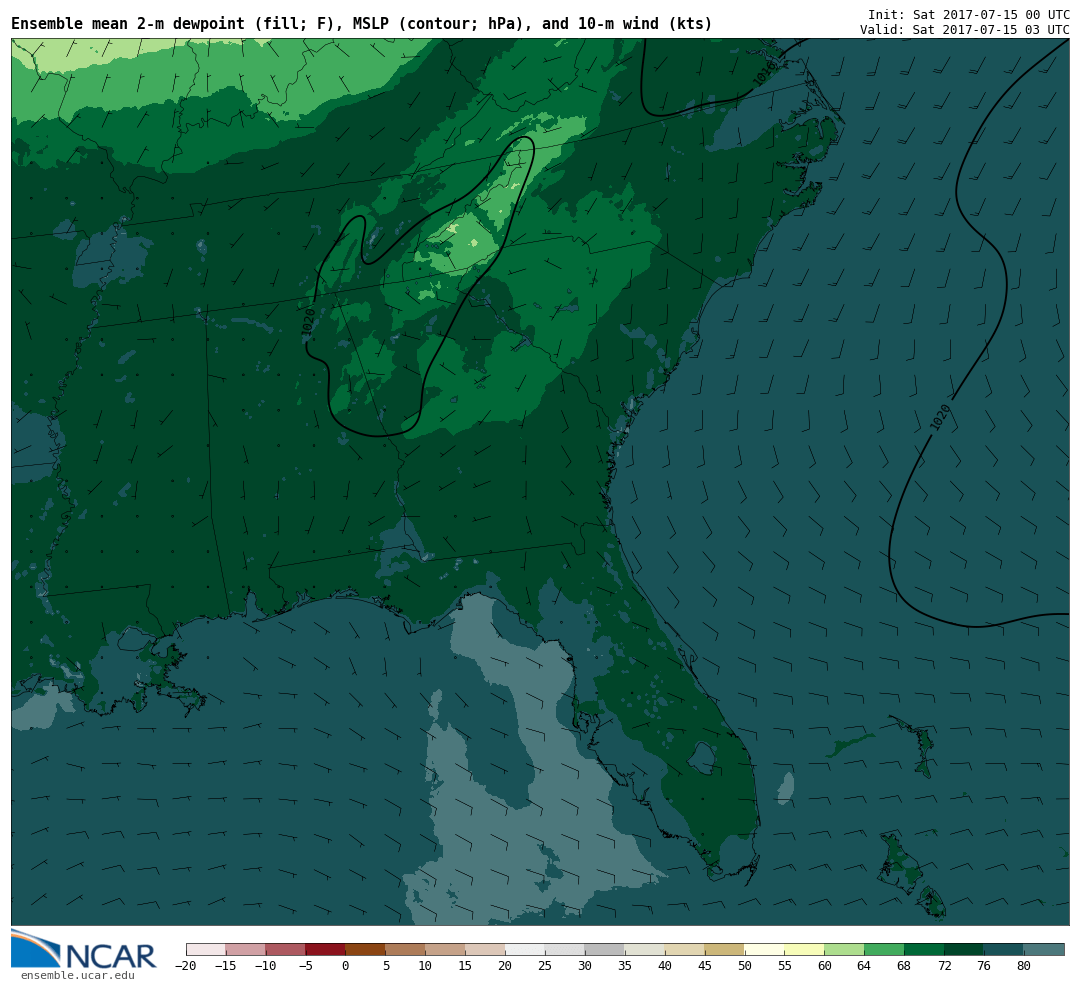Pick the tan swatch between 45 and 50
Image resolution: width=1080 pixels, height=988 pixels.
click(x=725, y=949)
